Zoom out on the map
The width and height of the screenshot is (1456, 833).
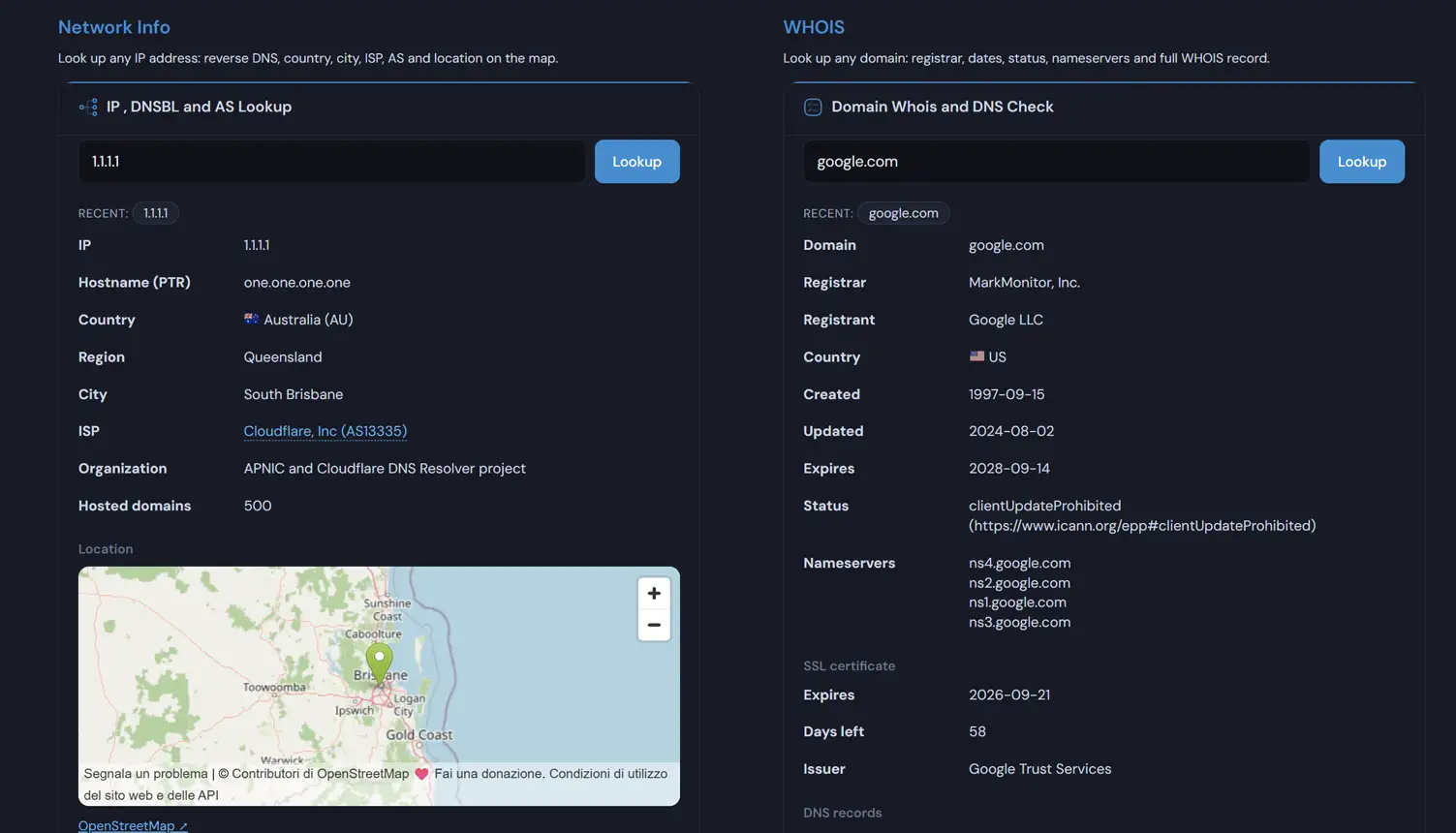(654, 625)
